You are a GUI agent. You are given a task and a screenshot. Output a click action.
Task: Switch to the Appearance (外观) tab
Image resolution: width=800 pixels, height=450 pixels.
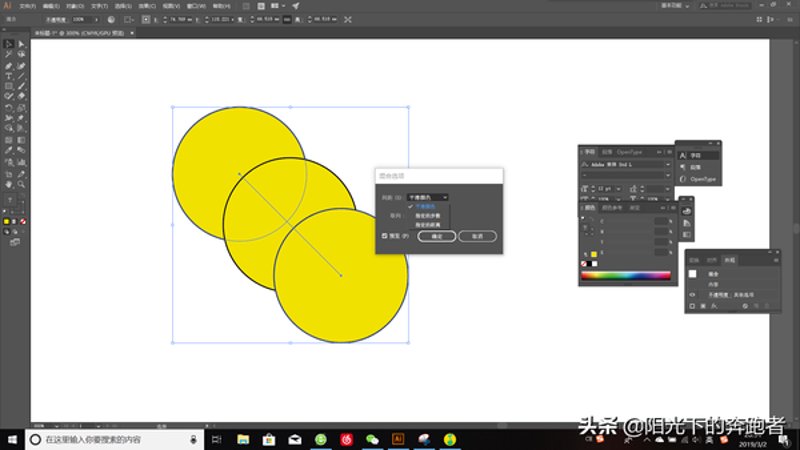pyautogui.click(x=730, y=260)
